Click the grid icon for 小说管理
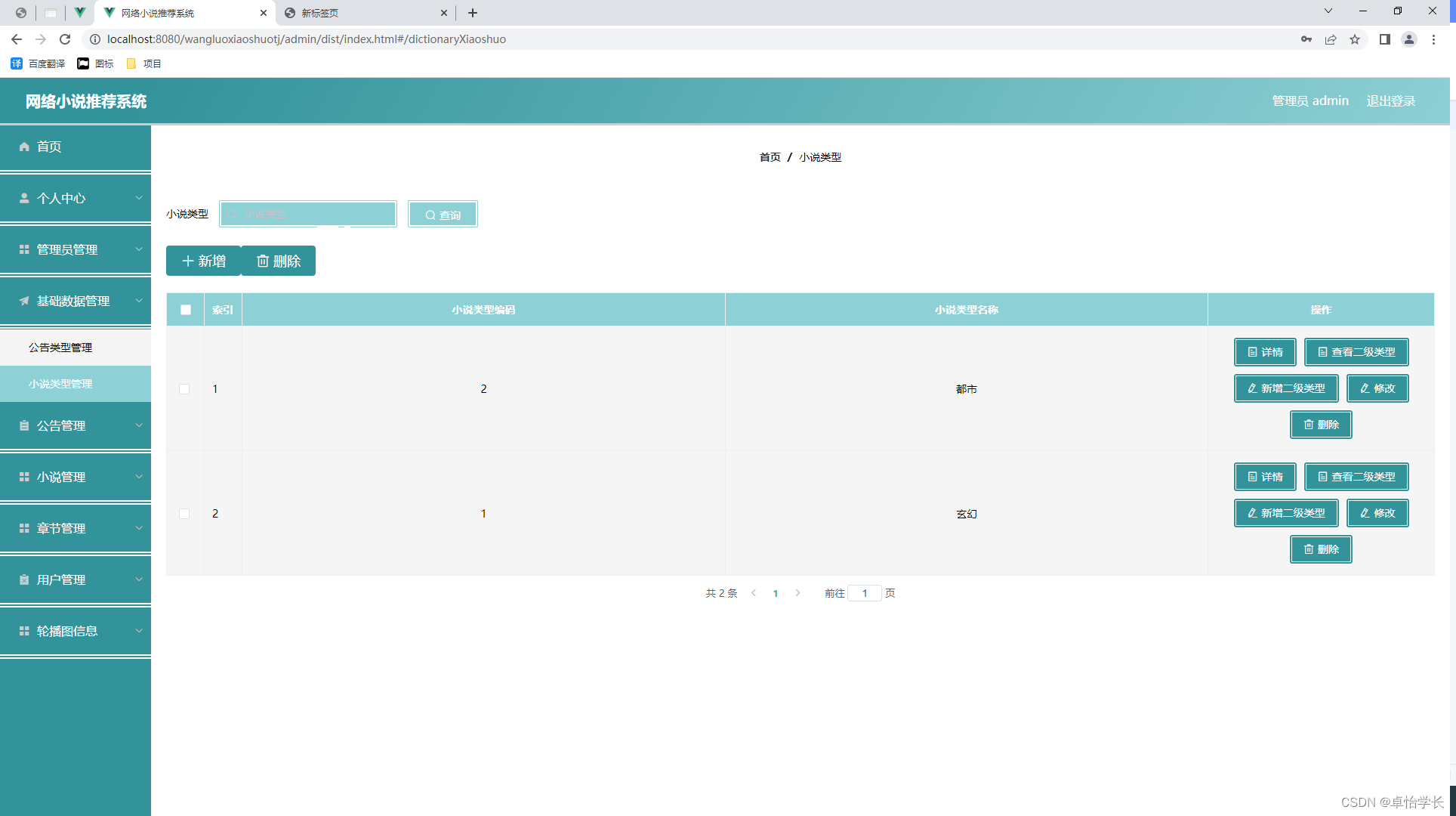1456x816 pixels. (x=24, y=477)
